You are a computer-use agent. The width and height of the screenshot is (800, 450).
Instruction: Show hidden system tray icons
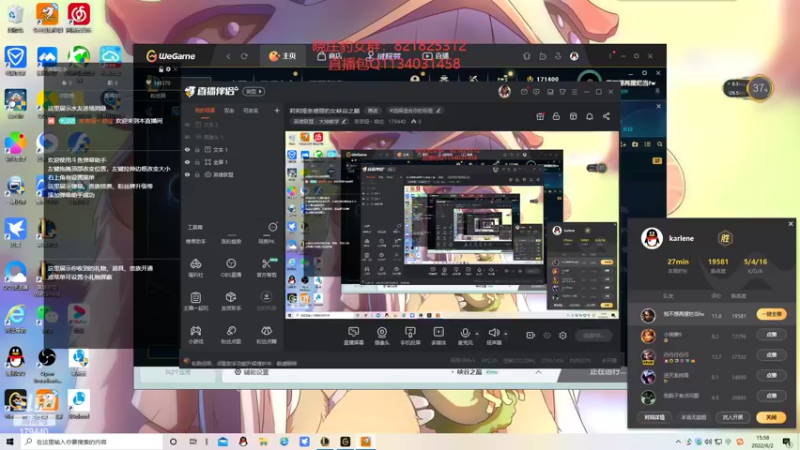[678, 442]
